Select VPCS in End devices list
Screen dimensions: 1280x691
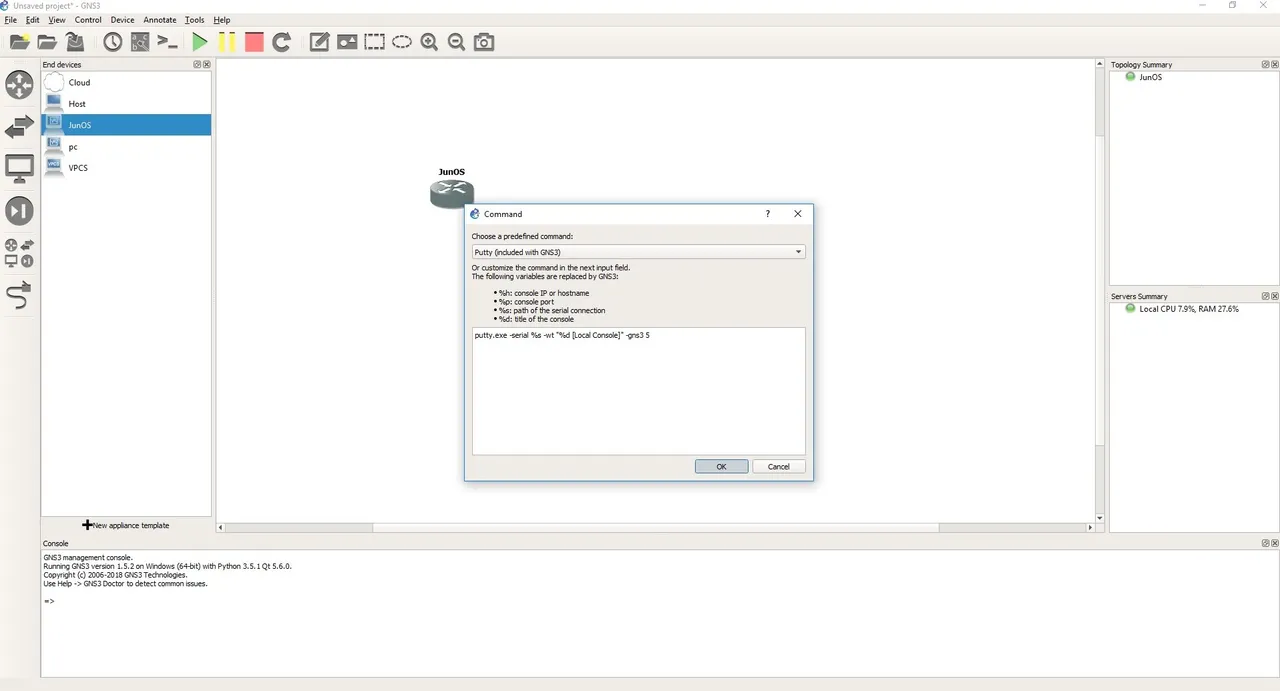point(126,168)
